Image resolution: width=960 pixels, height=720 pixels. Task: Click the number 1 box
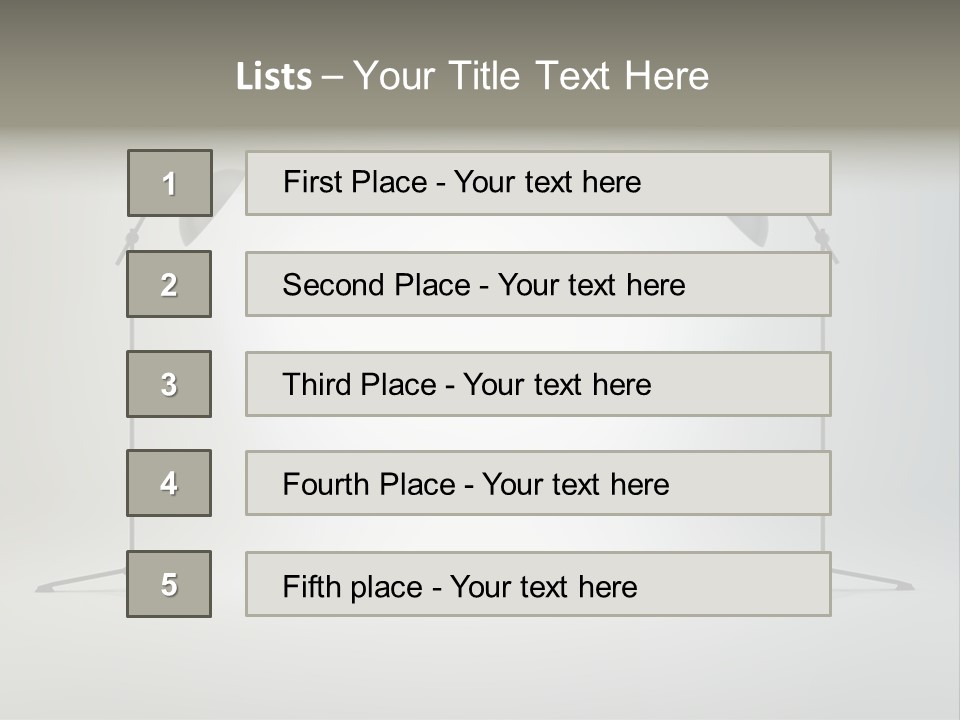170,183
